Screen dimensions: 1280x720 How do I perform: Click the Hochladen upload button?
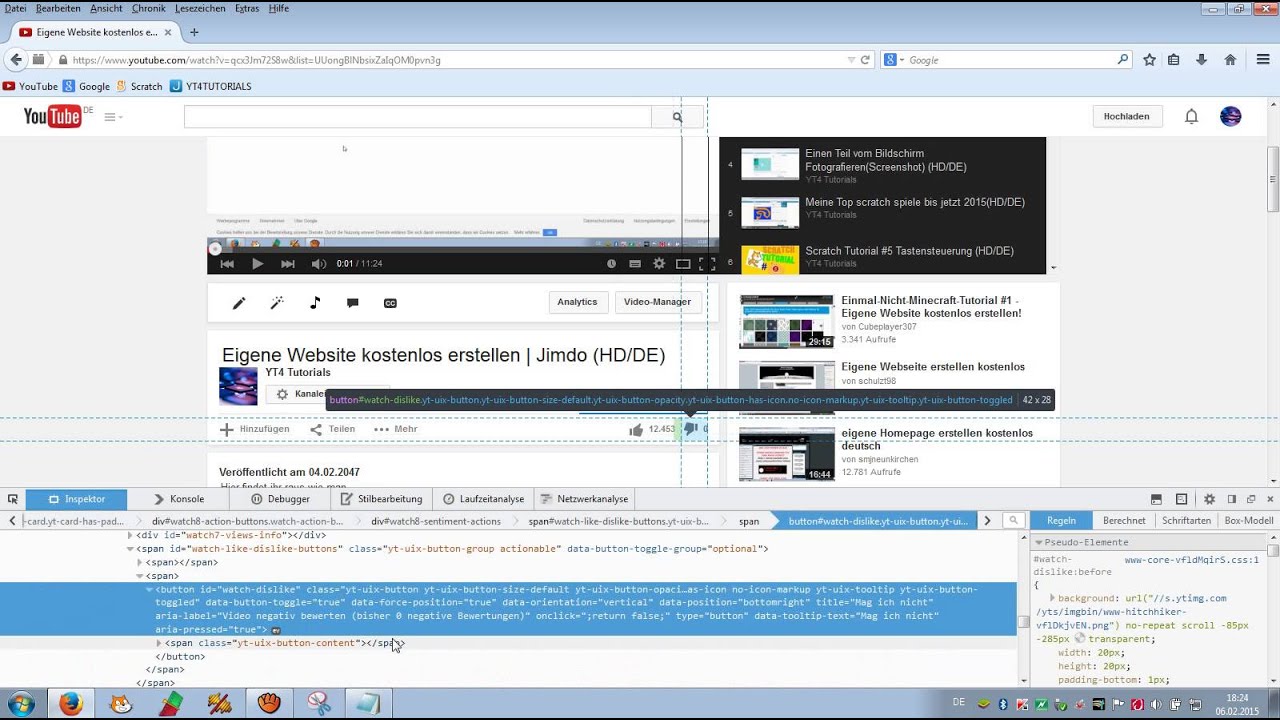(x=1126, y=117)
